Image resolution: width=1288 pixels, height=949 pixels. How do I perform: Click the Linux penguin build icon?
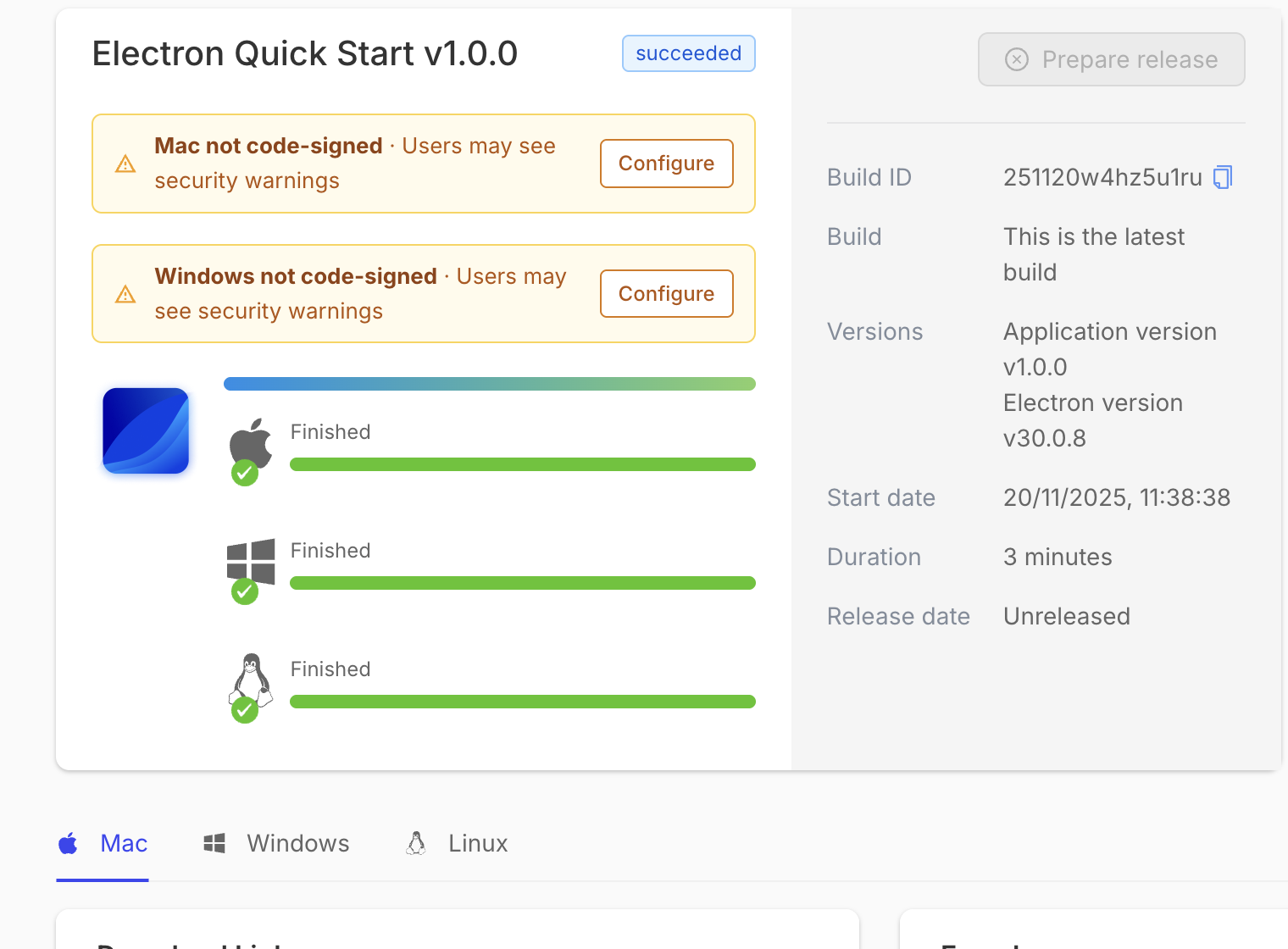[x=251, y=680]
